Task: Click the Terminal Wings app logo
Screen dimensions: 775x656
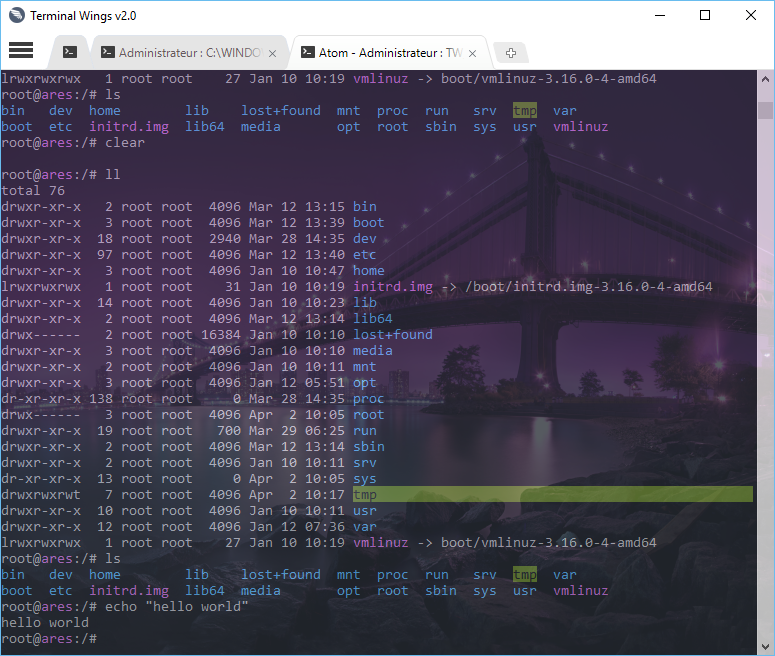Action: click(16, 15)
